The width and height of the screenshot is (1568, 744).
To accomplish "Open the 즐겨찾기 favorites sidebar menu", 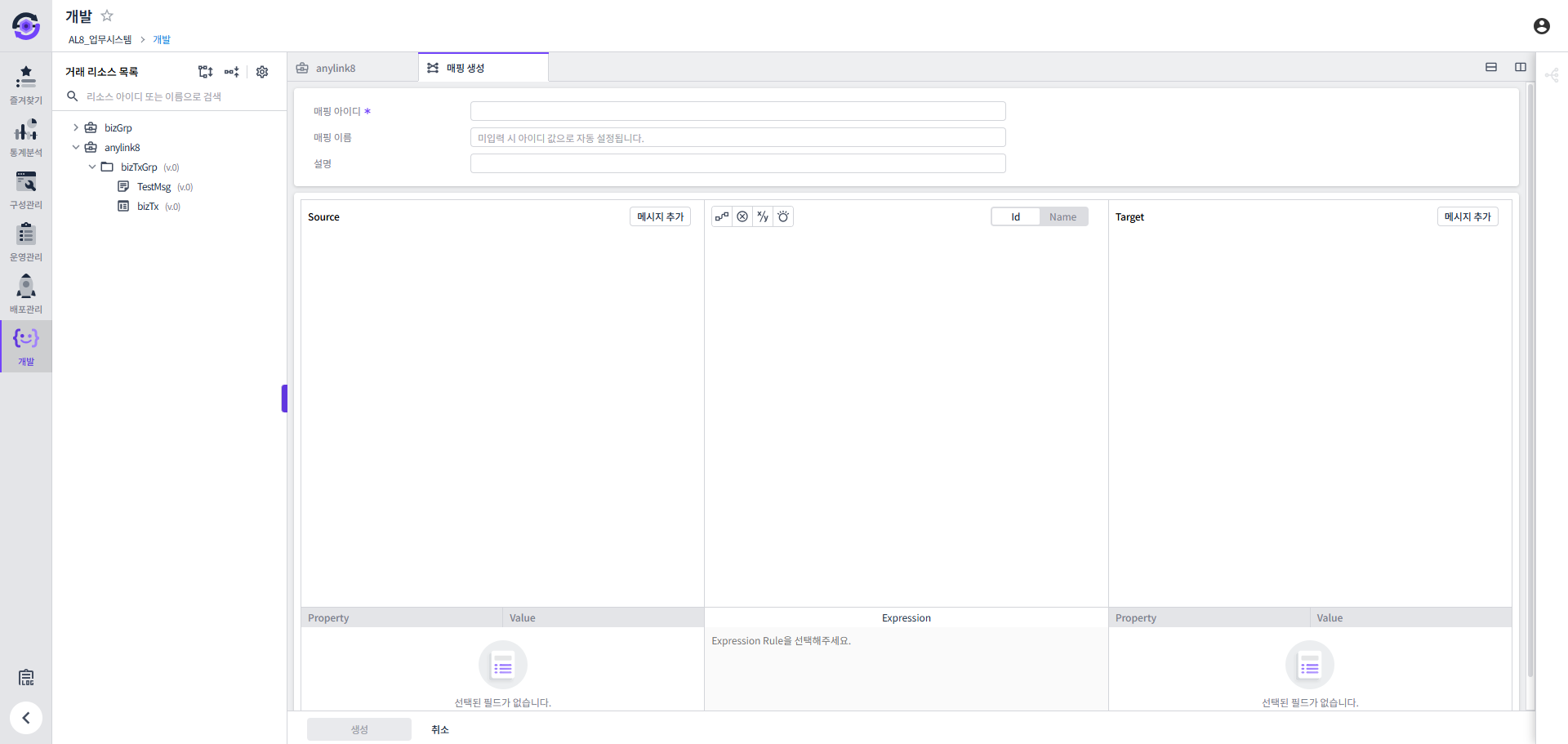I will (26, 85).
